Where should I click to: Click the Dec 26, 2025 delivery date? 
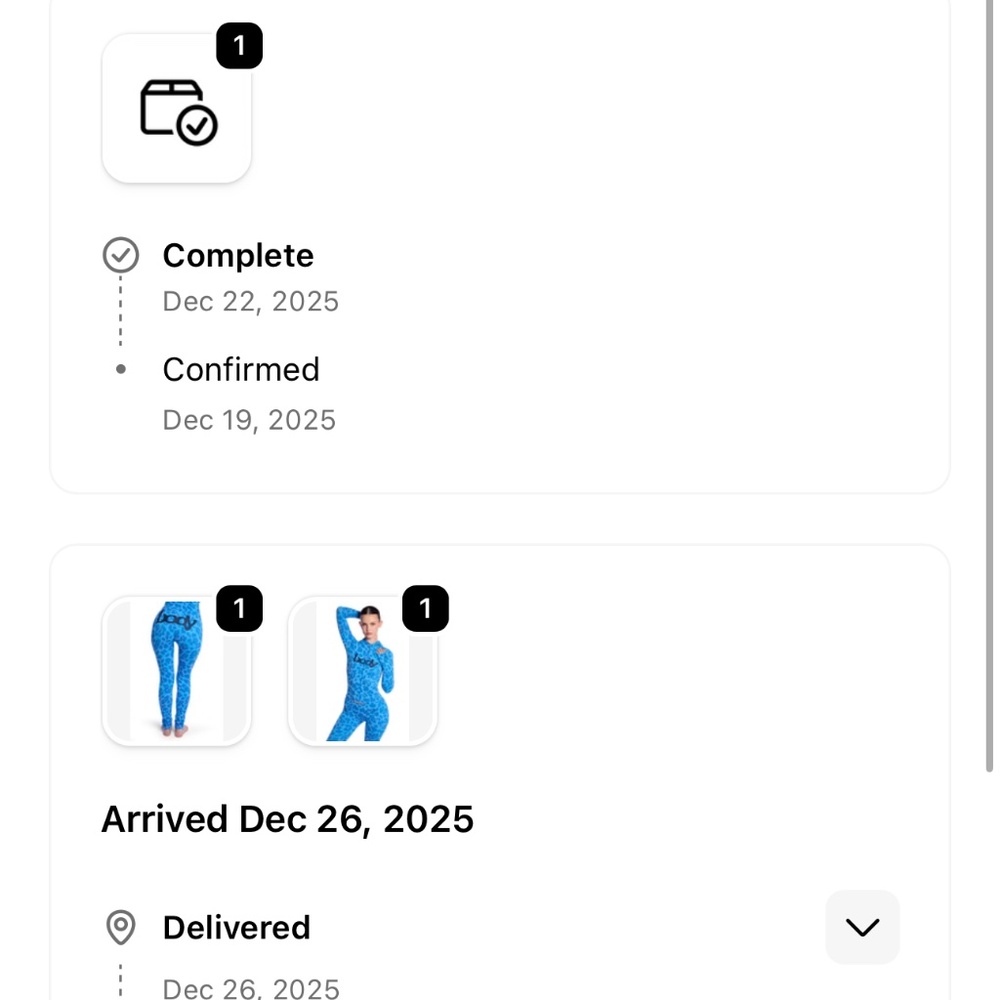(251, 988)
